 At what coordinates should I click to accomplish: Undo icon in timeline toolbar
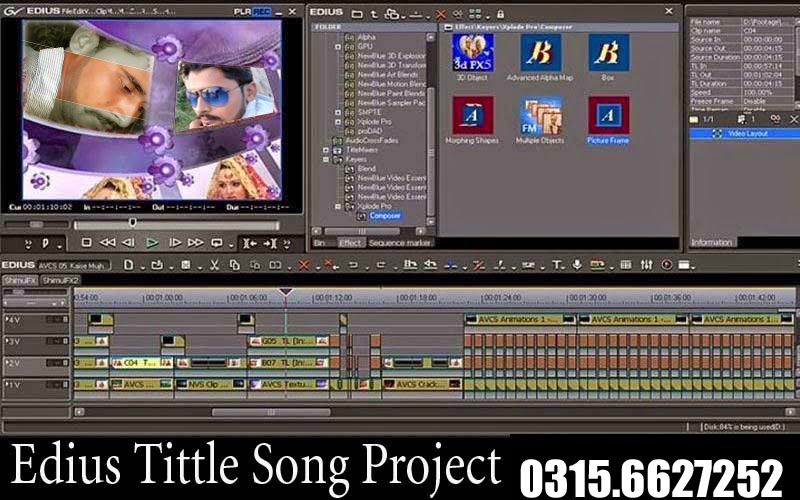pos(353,265)
